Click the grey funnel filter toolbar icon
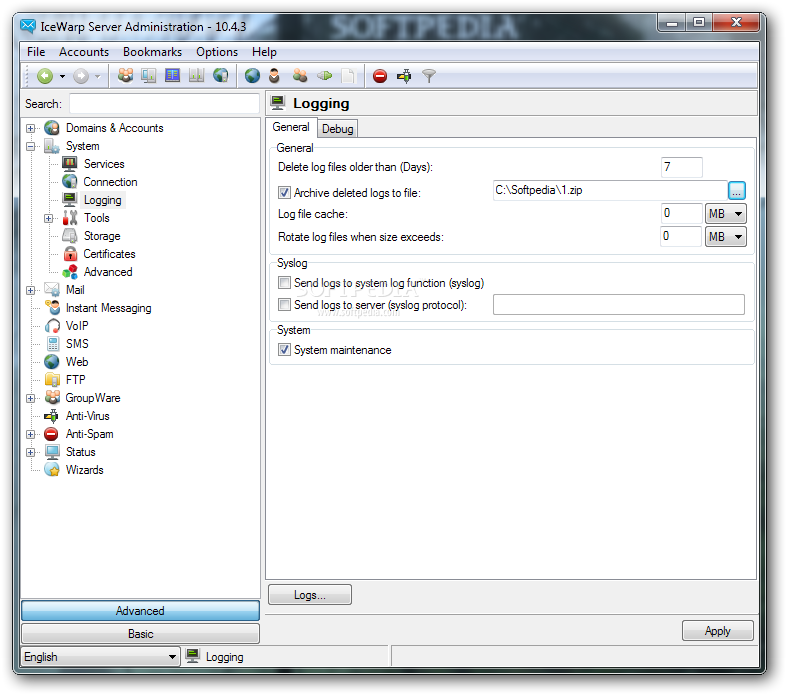787x695 pixels. click(429, 76)
